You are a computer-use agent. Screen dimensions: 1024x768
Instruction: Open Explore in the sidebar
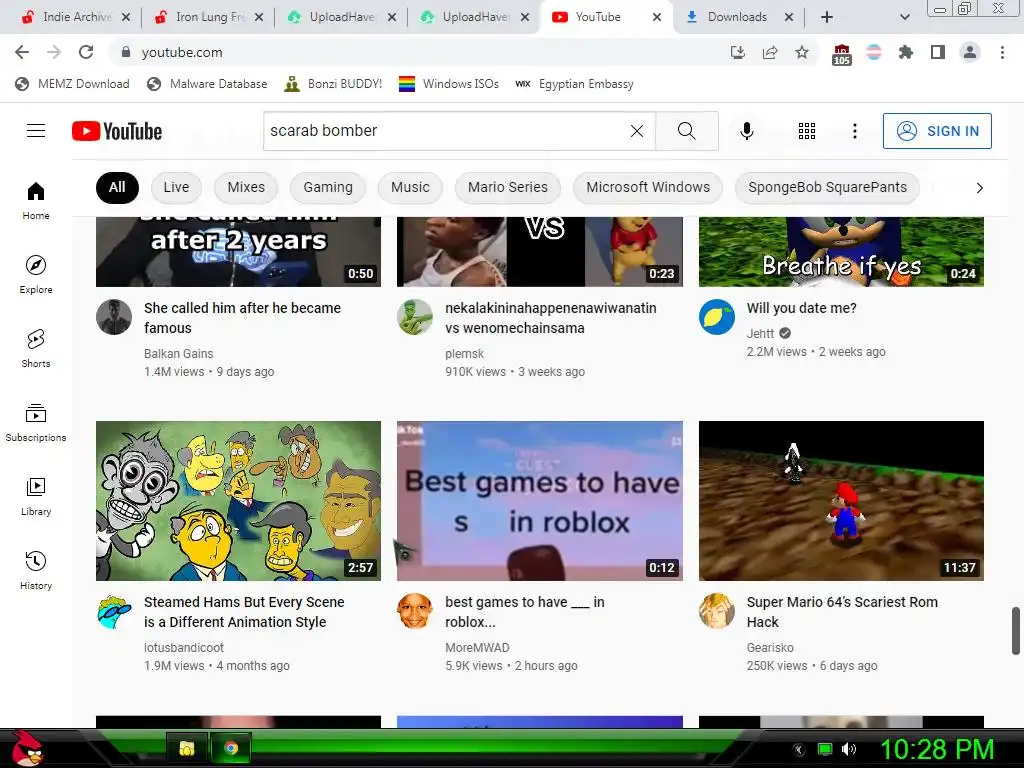tap(36, 274)
